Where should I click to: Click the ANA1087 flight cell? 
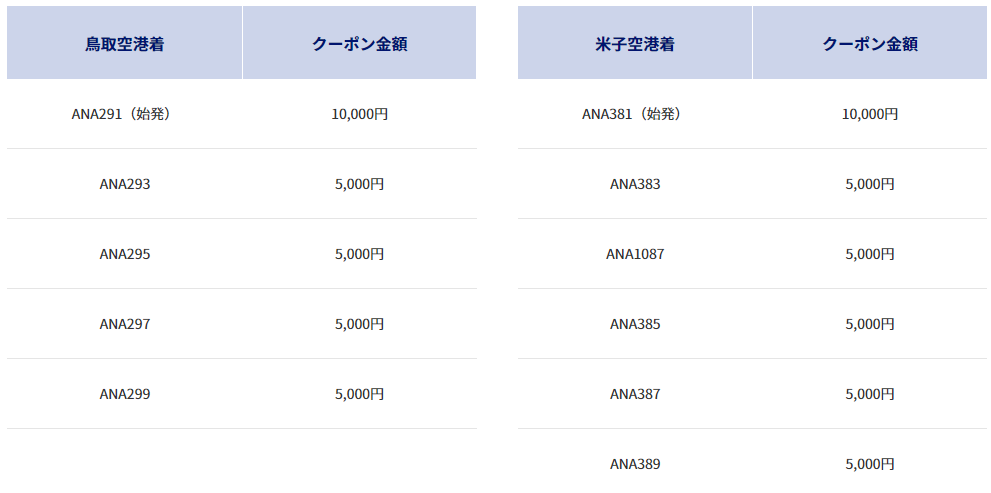635,254
